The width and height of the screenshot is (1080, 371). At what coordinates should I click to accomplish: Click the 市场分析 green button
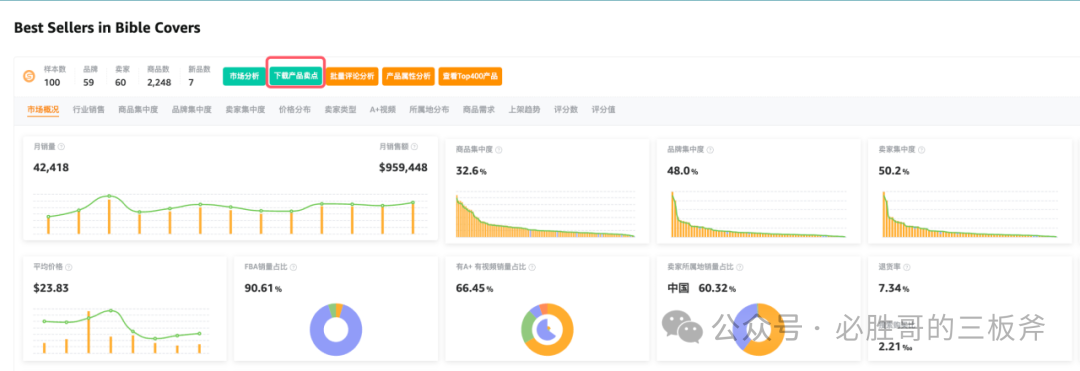pos(244,76)
